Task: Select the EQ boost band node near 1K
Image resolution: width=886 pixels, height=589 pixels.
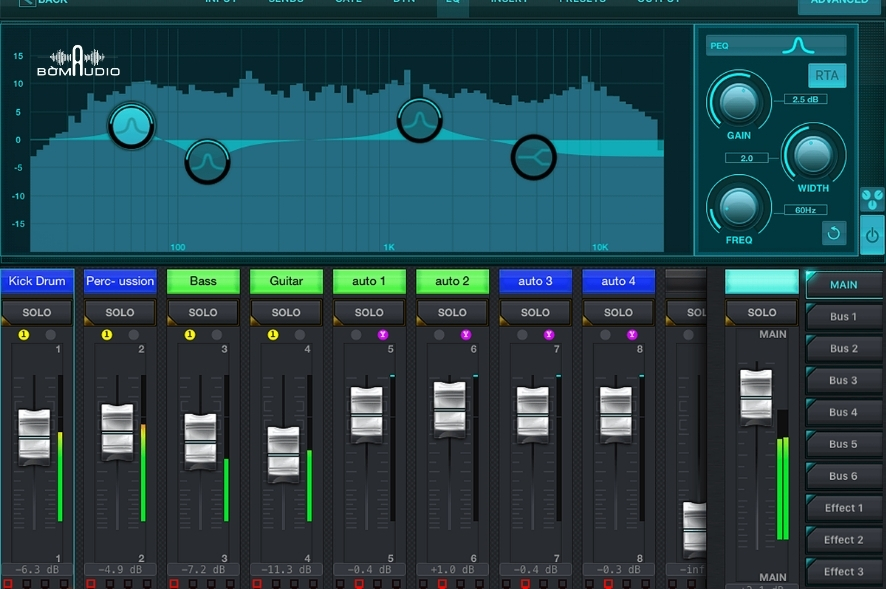Action: coord(419,120)
